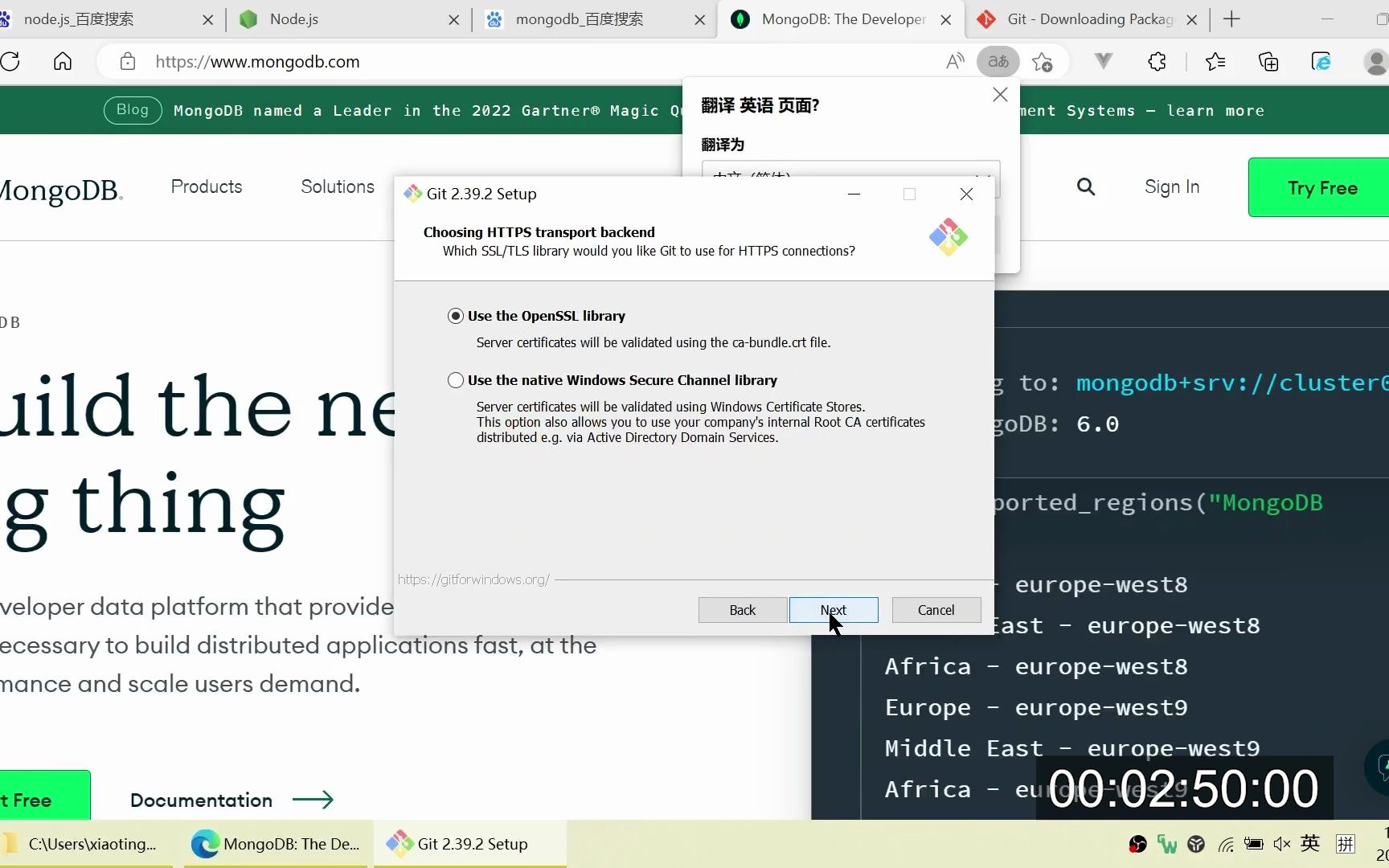Minimize the browser window
Image resolution: width=1389 pixels, height=868 pixels.
[x=1327, y=19]
